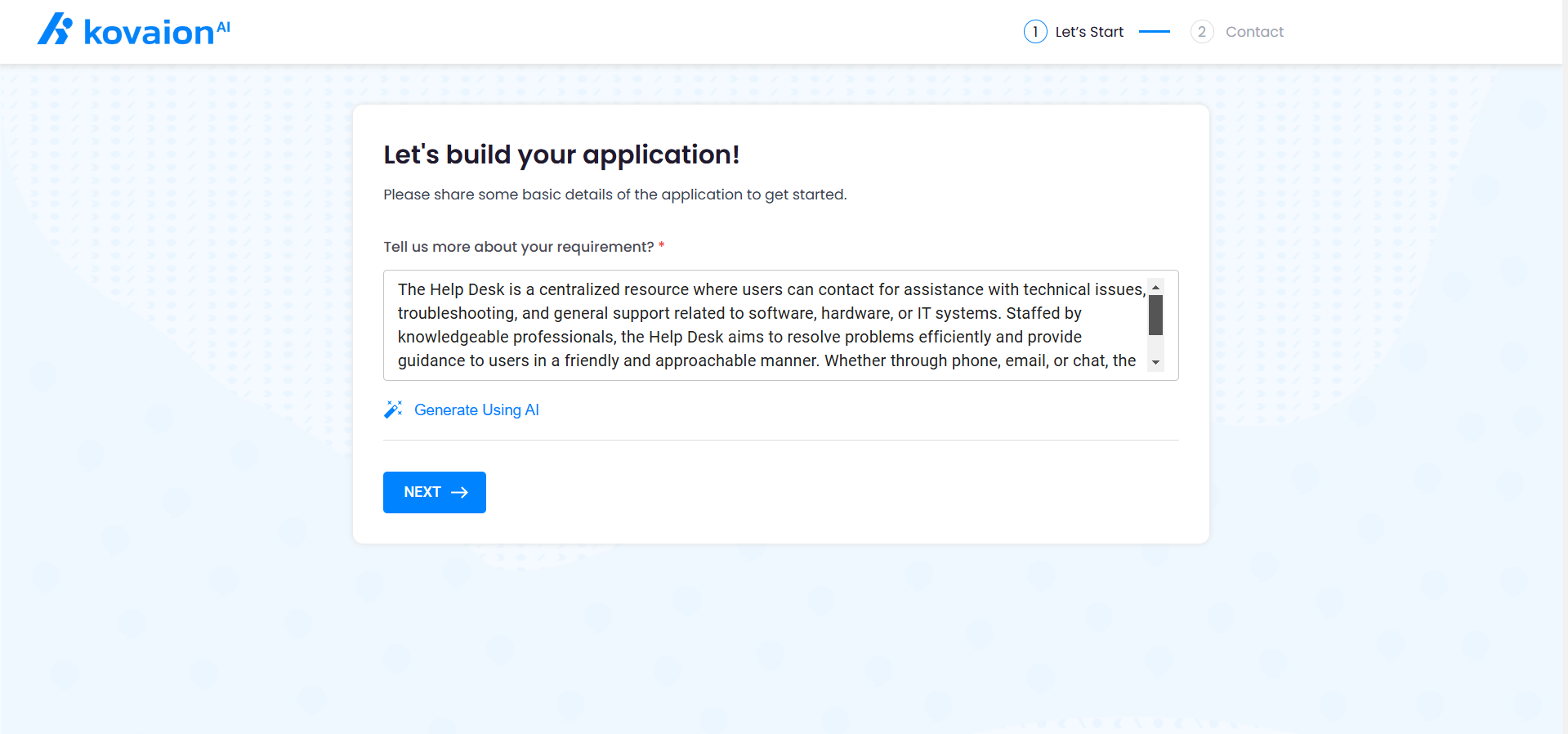The height and width of the screenshot is (734, 1568).
Task: Click the red required asterisk marker
Action: tap(662, 246)
